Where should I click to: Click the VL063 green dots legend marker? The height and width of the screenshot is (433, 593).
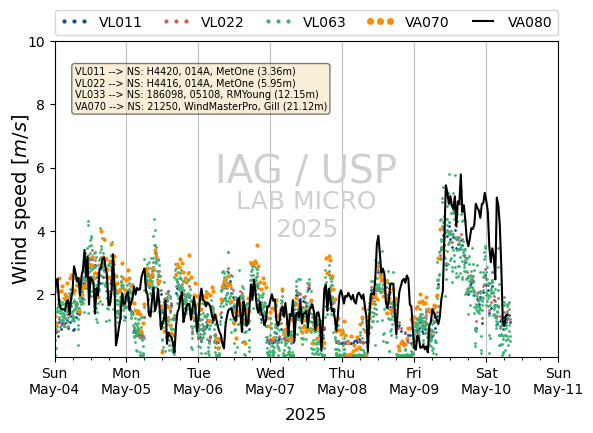(x=278, y=22)
